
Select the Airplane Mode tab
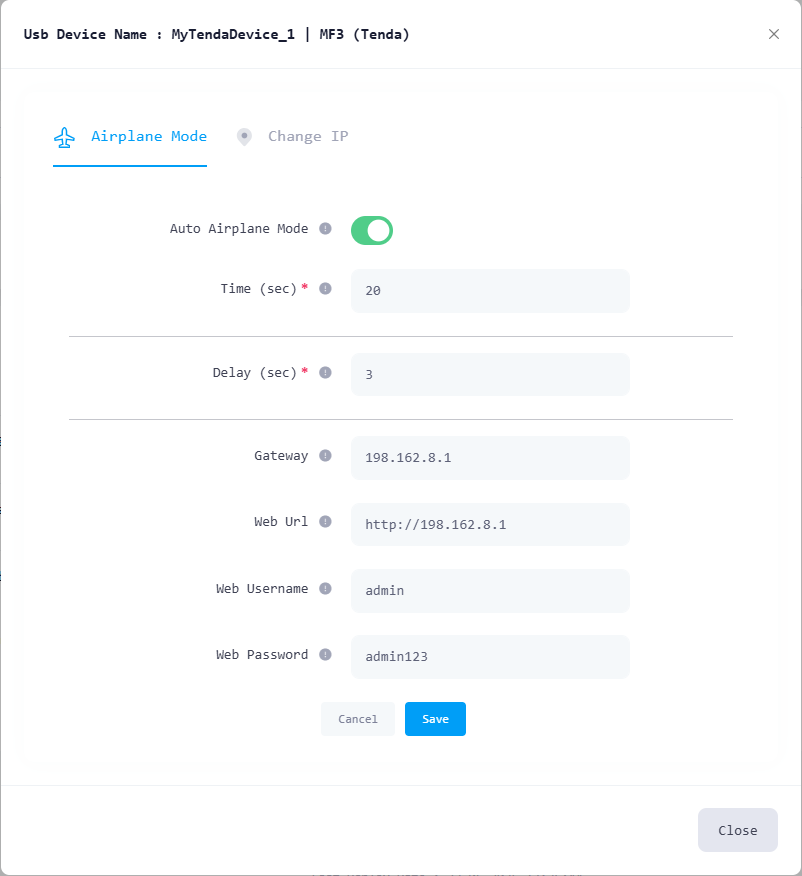(x=130, y=137)
